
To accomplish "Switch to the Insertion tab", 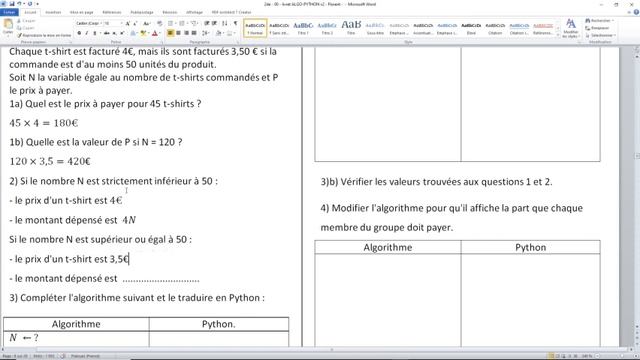I will coord(53,12).
